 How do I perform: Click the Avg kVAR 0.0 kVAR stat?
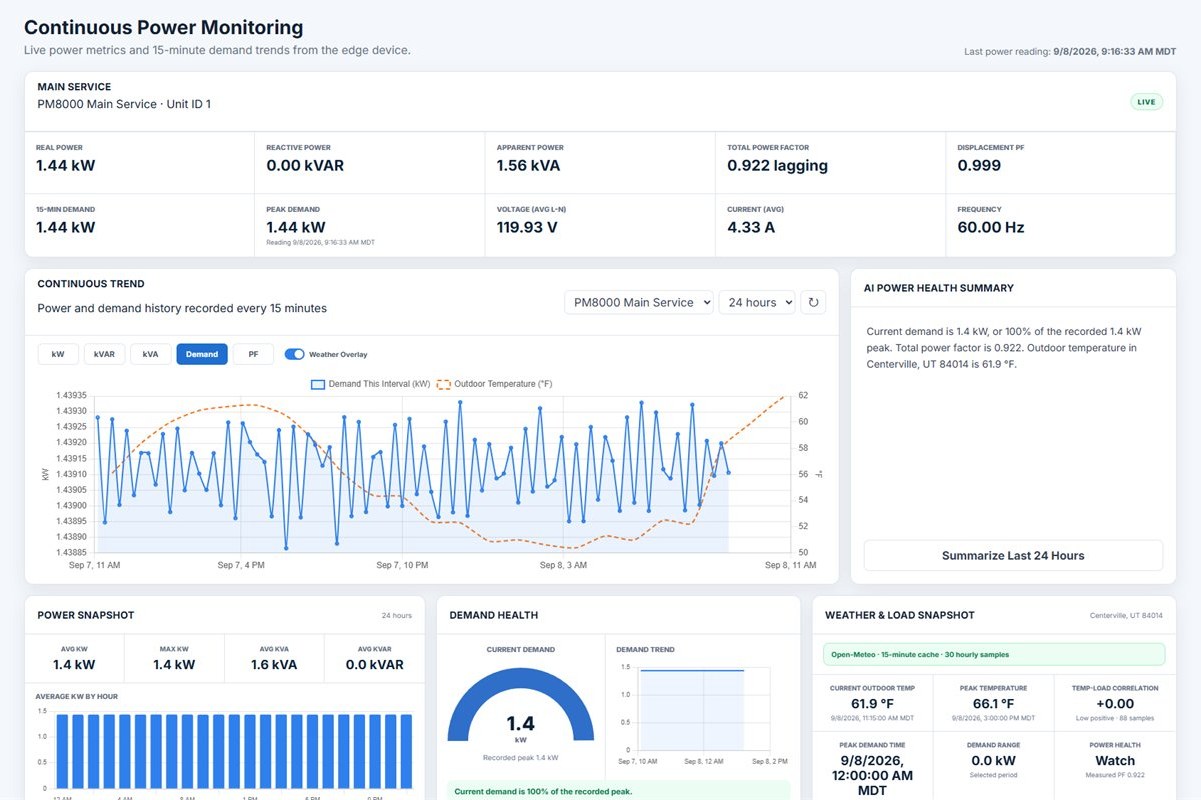coord(374,664)
